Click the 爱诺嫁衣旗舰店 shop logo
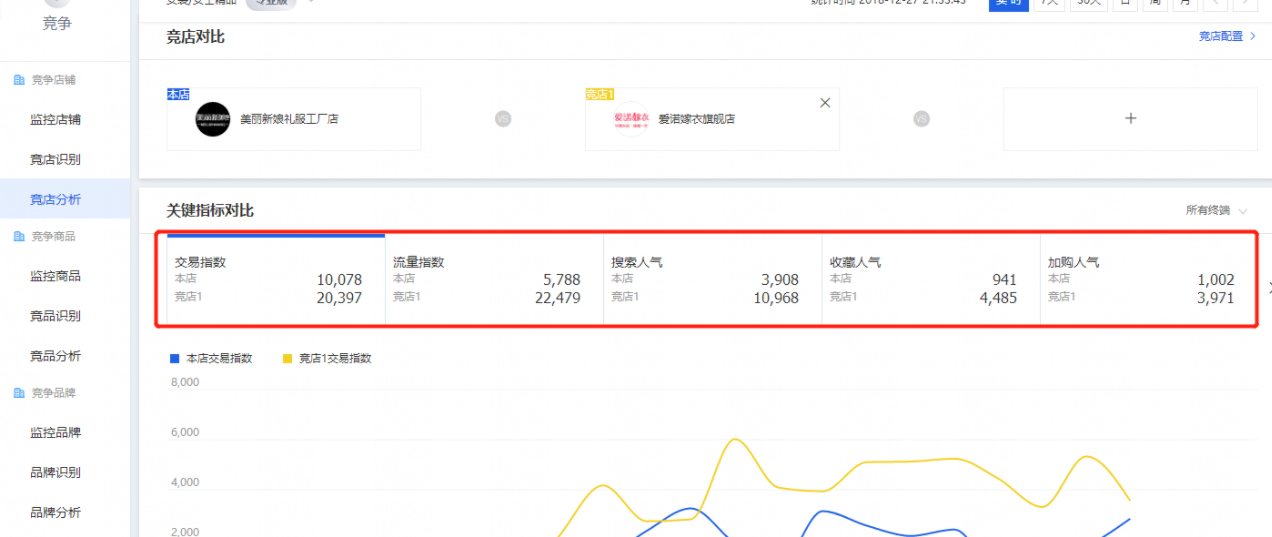 (631, 119)
